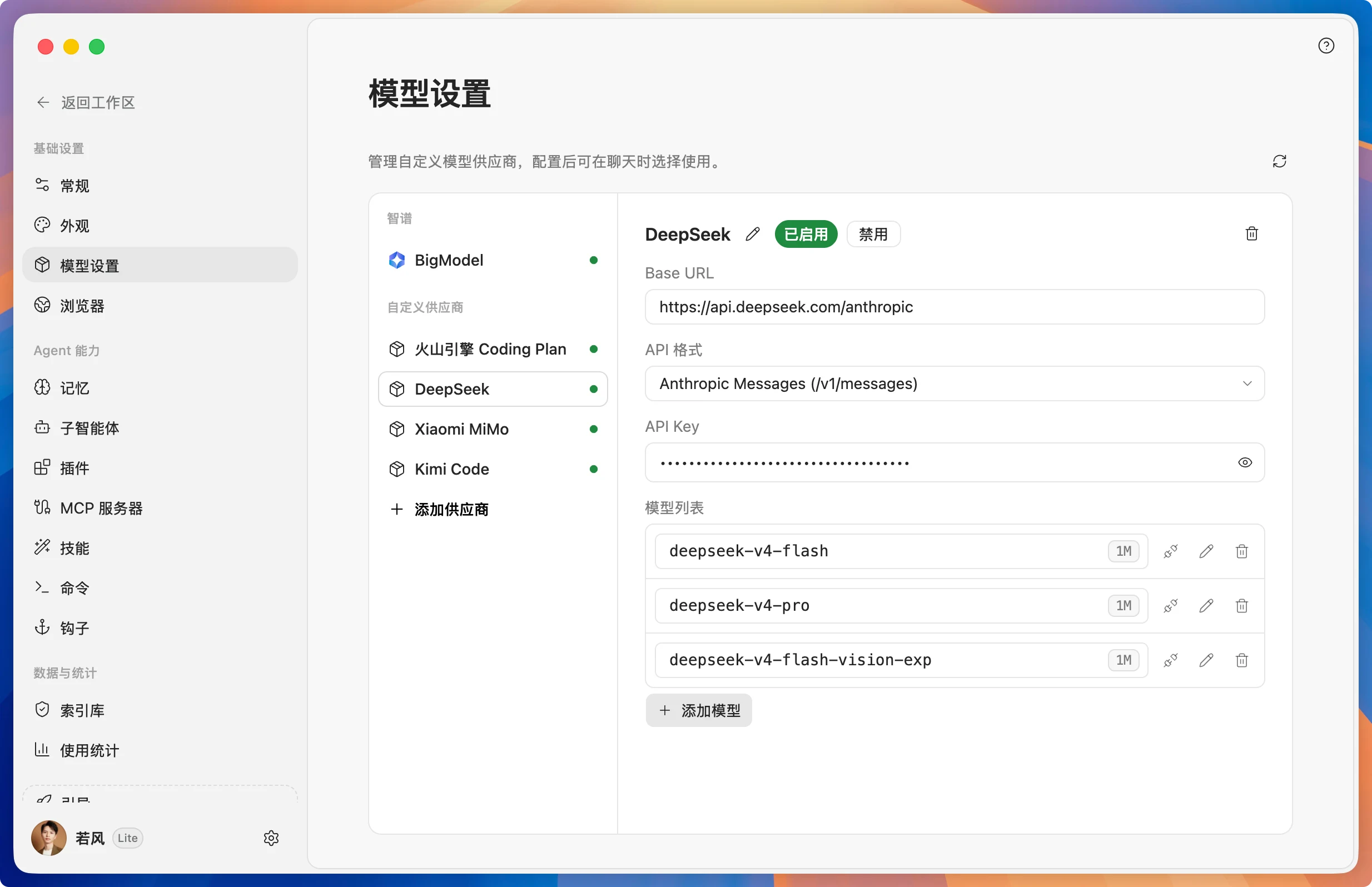Click the help question mark icon
This screenshot has width=1372, height=887.
tap(1326, 46)
